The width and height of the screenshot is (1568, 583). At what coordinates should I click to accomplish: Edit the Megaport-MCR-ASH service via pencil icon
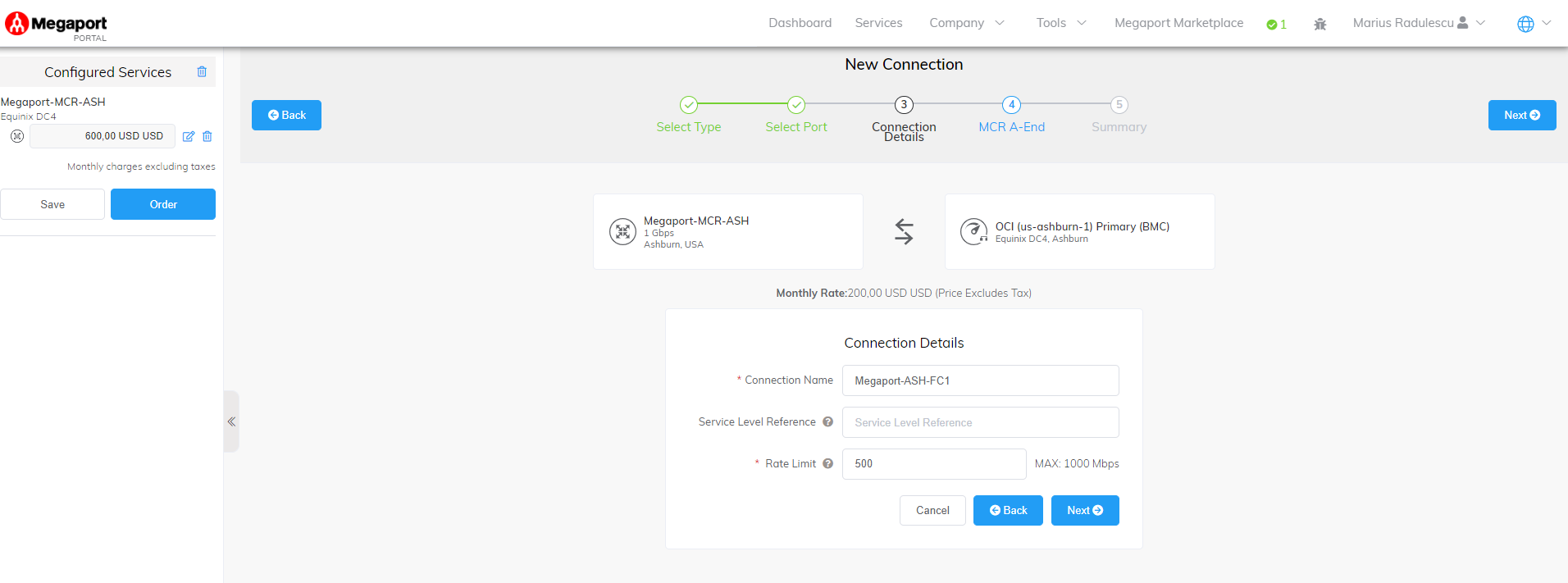(189, 136)
